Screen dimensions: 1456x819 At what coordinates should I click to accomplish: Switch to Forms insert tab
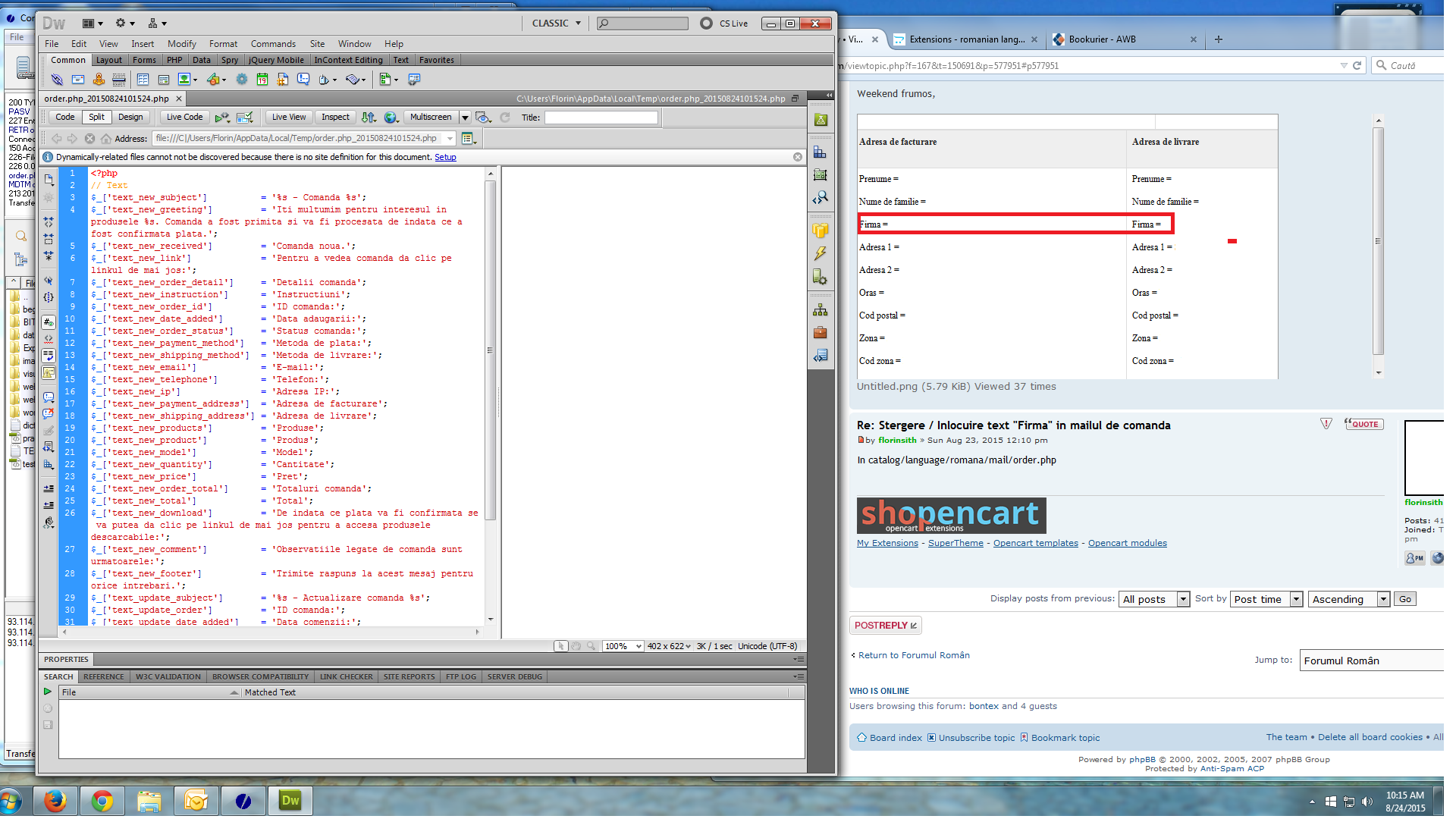[144, 60]
